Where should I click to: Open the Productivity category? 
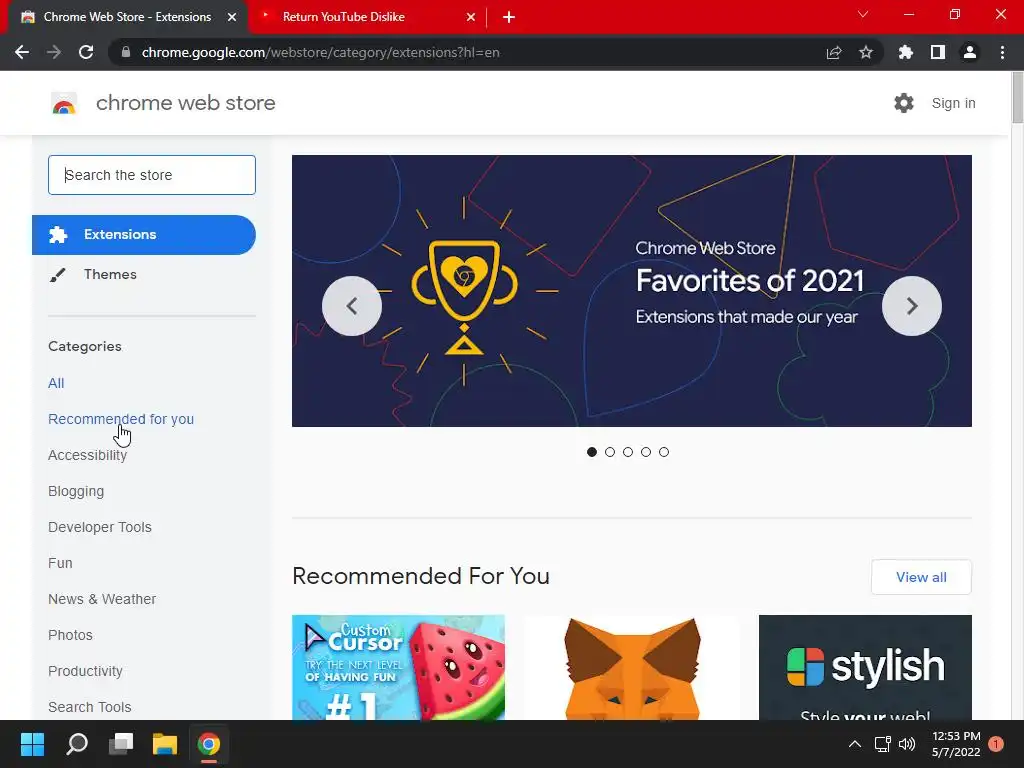pos(86,671)
